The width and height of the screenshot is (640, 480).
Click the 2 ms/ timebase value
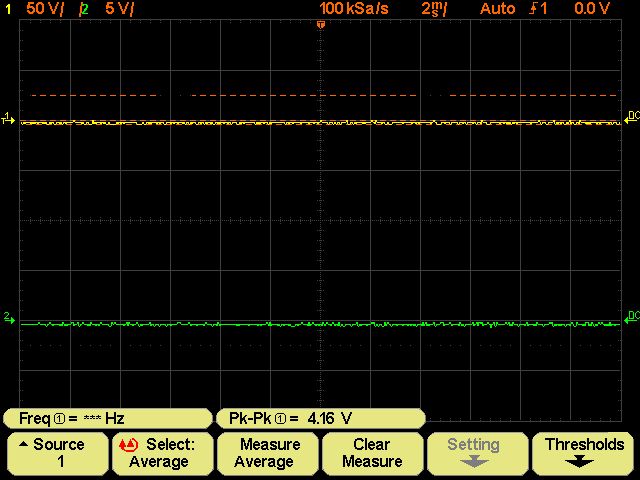(x=434, y=9)
